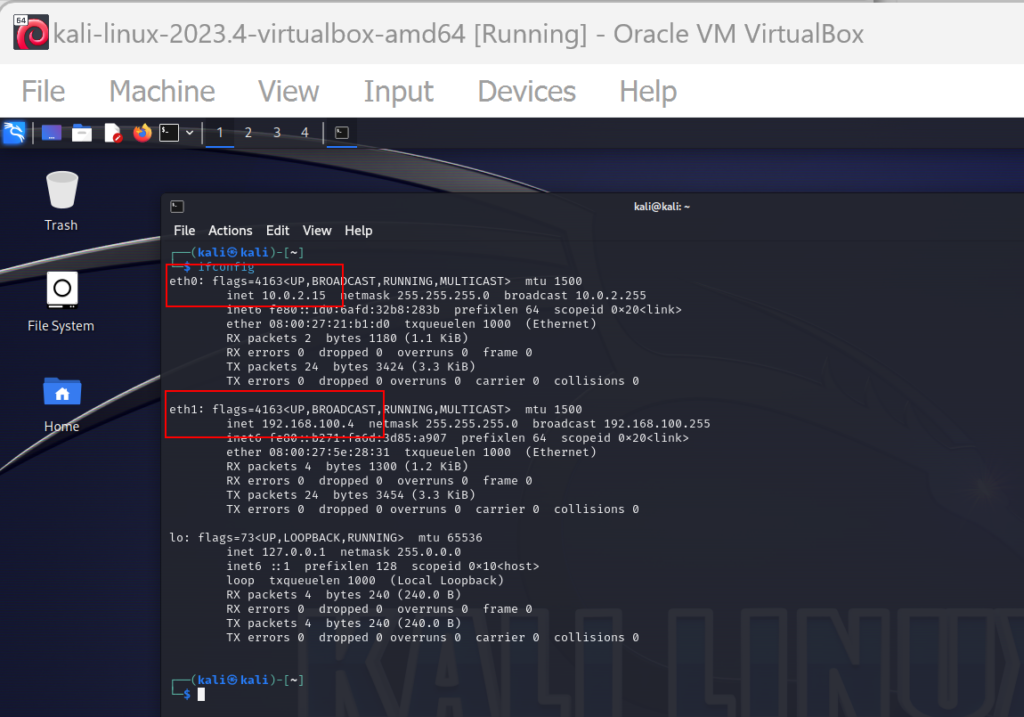Open the VirtualBox Help menu

(648, 91)
